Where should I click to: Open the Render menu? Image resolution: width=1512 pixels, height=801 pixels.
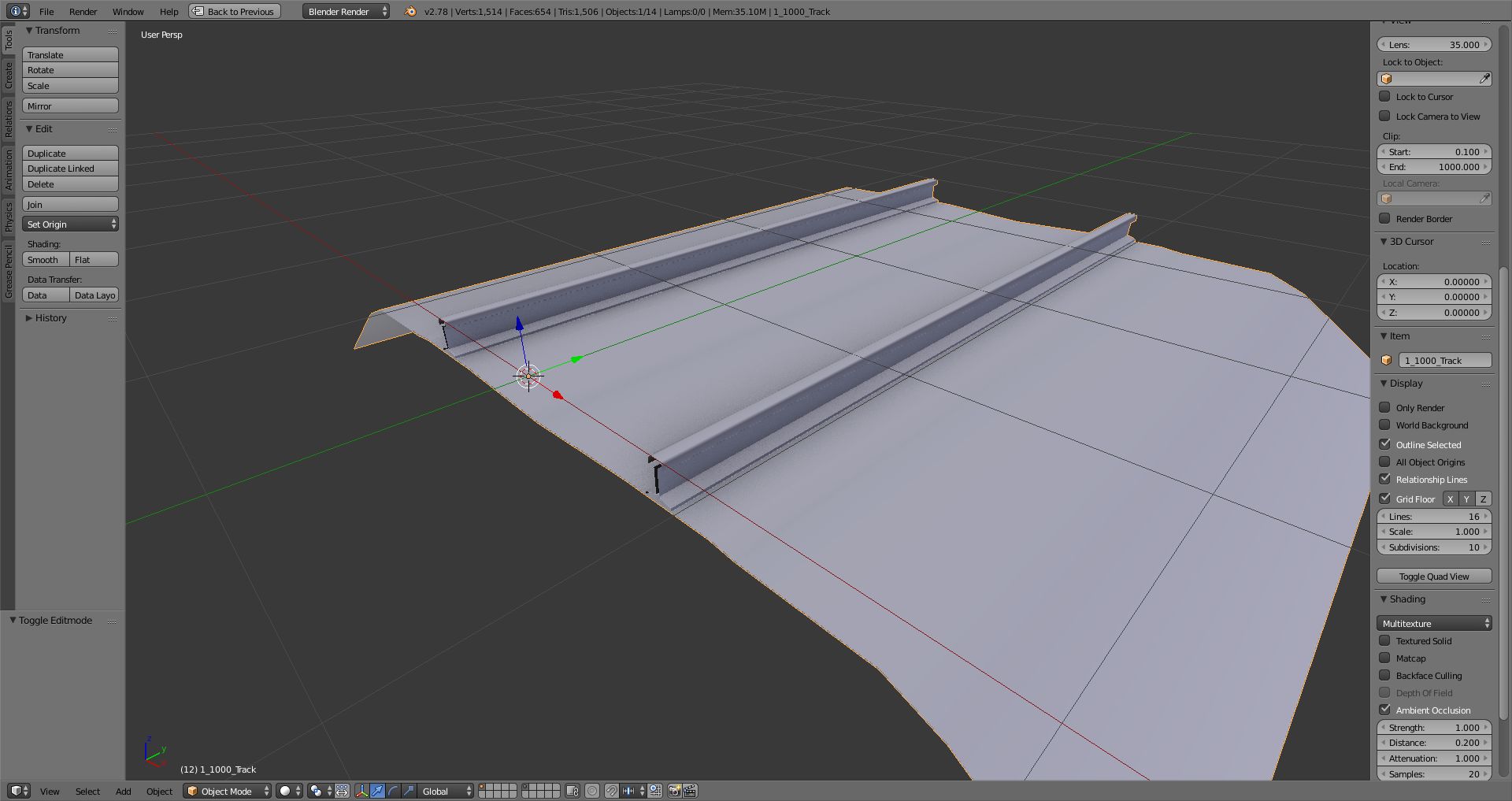click(83, 11)
